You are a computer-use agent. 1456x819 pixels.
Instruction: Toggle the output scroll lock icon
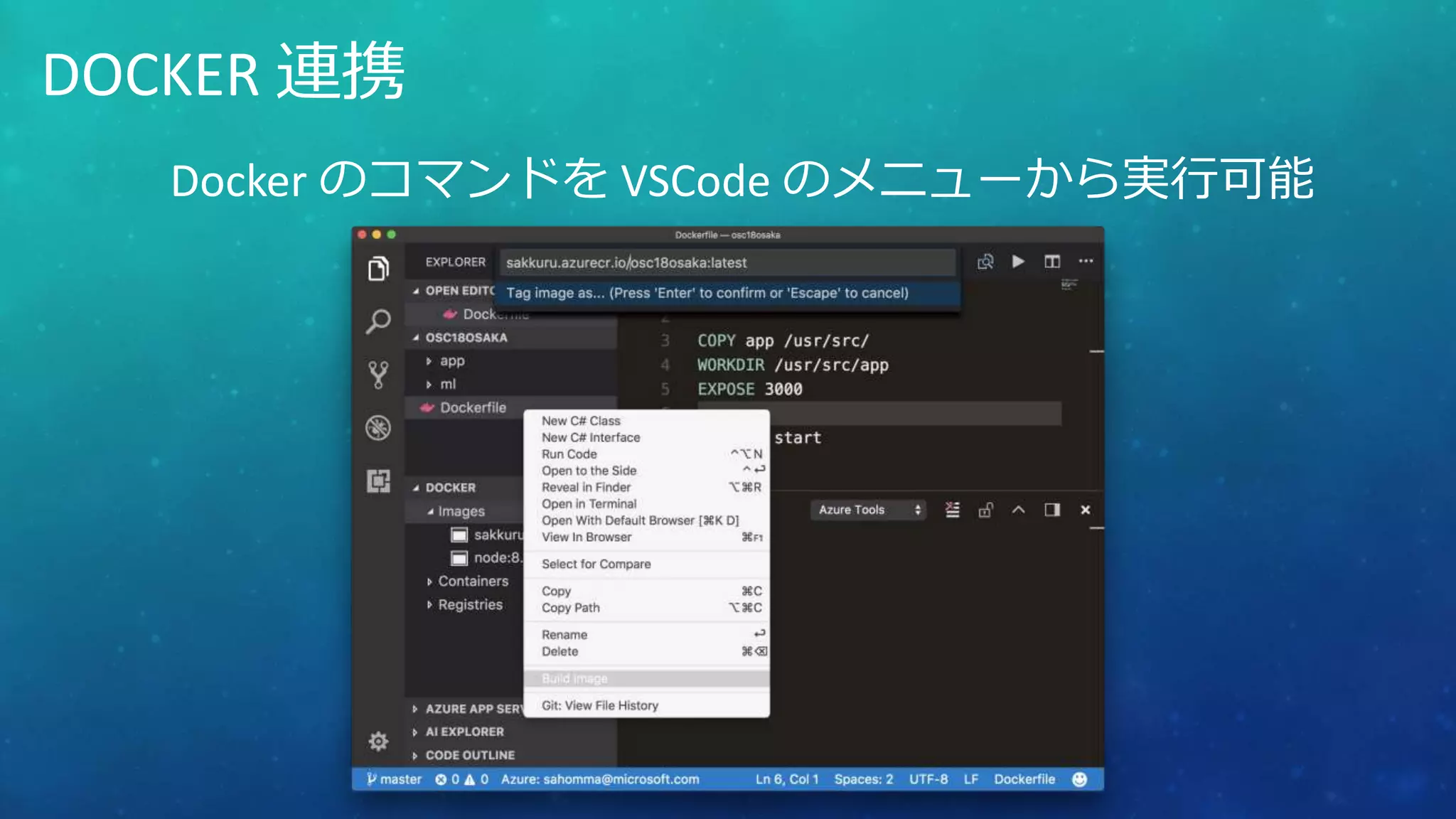985,510
